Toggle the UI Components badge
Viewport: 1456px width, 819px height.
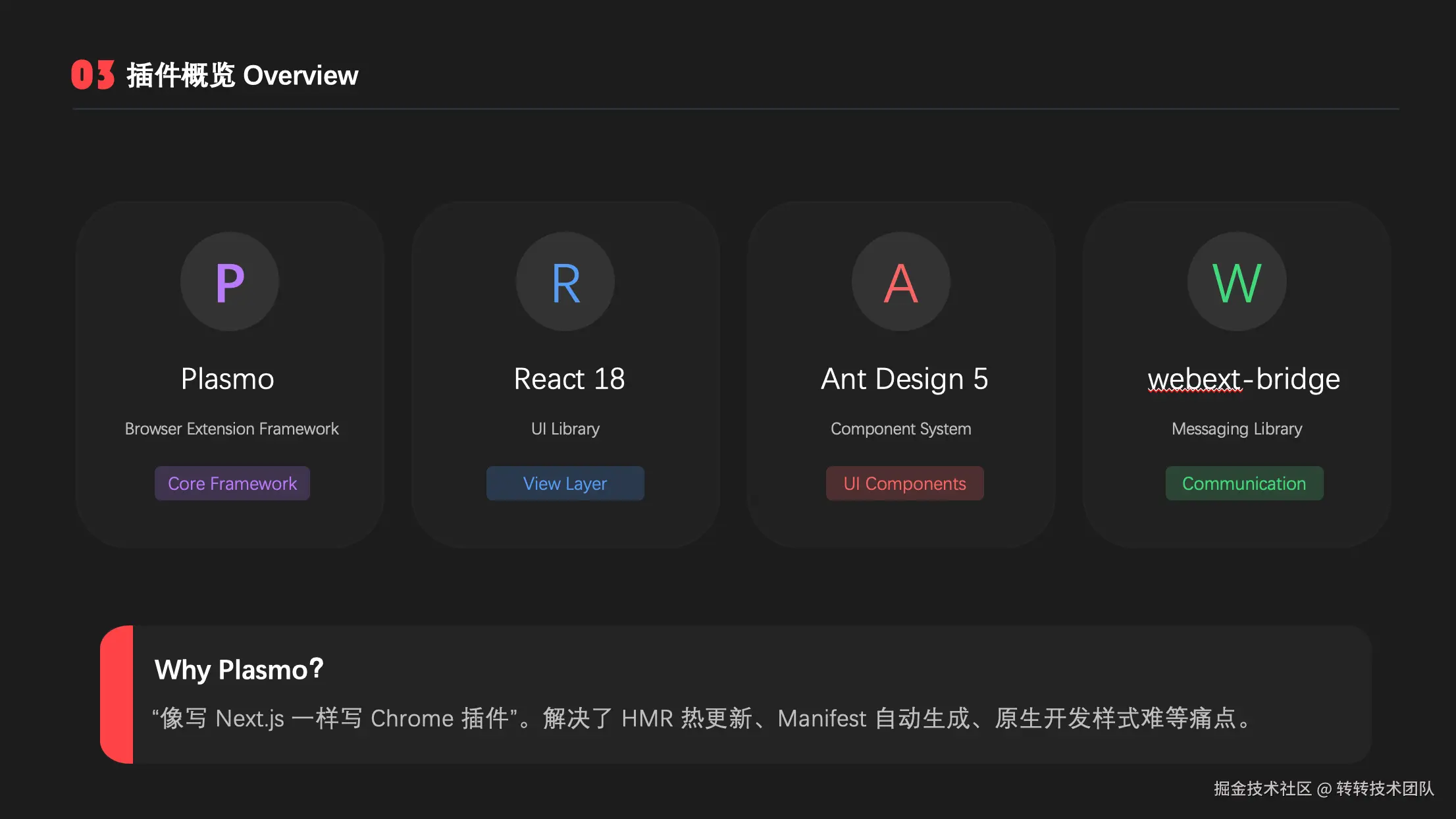[x=904, y=483]
